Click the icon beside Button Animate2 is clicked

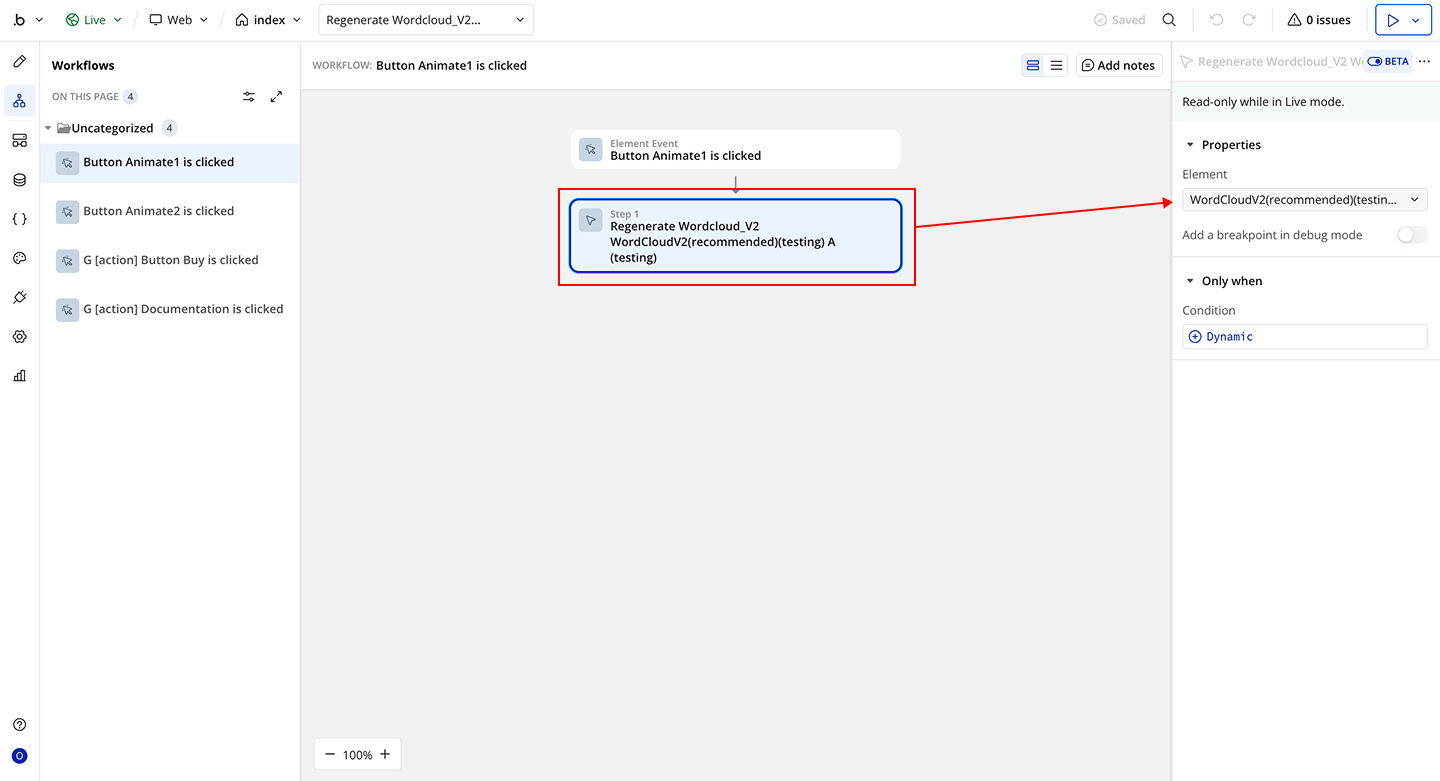tap(67, 212)
